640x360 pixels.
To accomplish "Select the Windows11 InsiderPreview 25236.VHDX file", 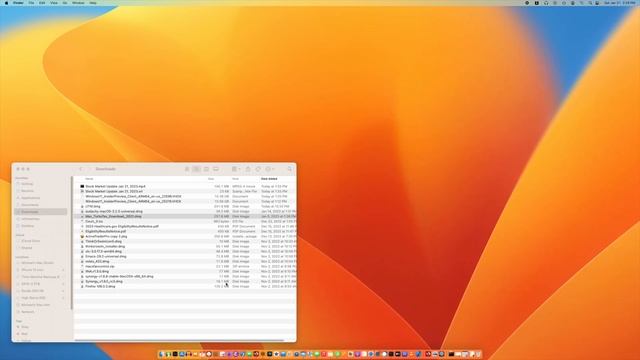I will 133,196.
